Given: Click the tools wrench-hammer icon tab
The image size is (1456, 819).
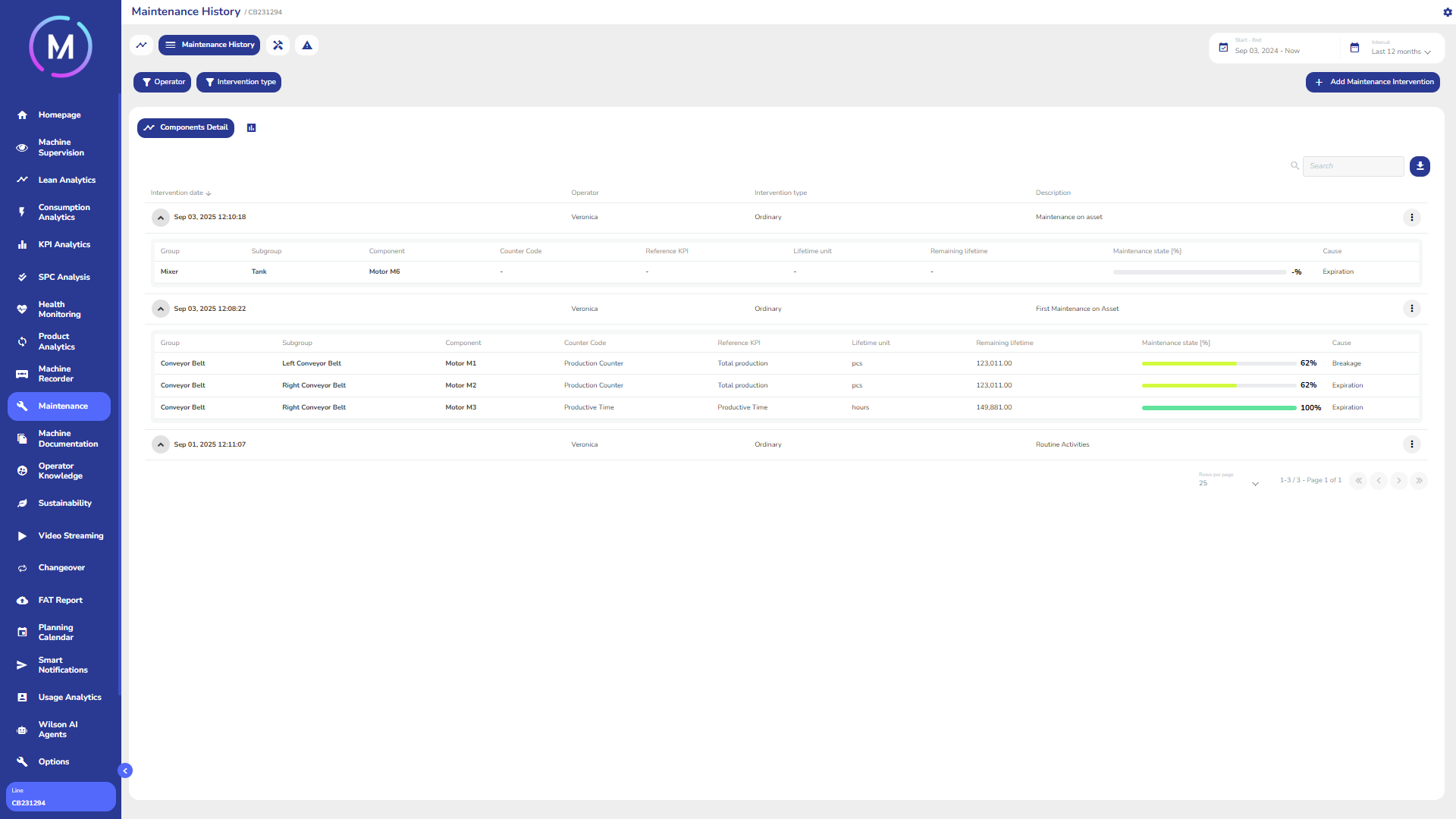Looking at the screenshot, I should (x=278, y=45).
